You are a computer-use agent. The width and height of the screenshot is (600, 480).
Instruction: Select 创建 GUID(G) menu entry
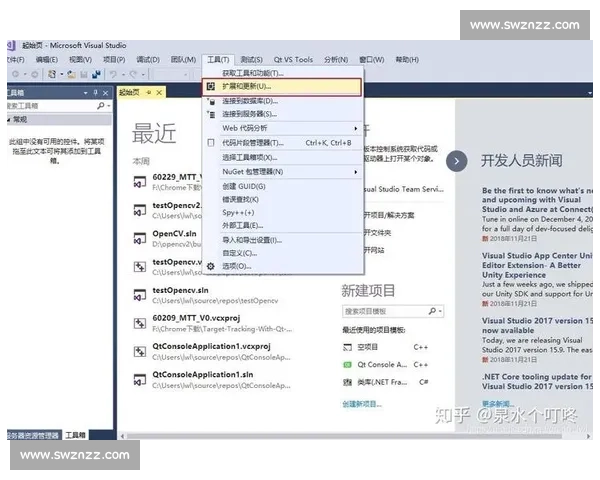[x=283, y=186]
